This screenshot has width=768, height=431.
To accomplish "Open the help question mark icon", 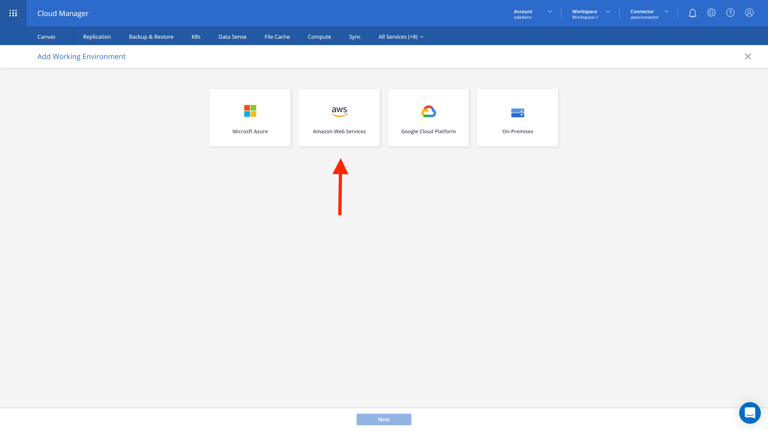I will pos(730,13).
